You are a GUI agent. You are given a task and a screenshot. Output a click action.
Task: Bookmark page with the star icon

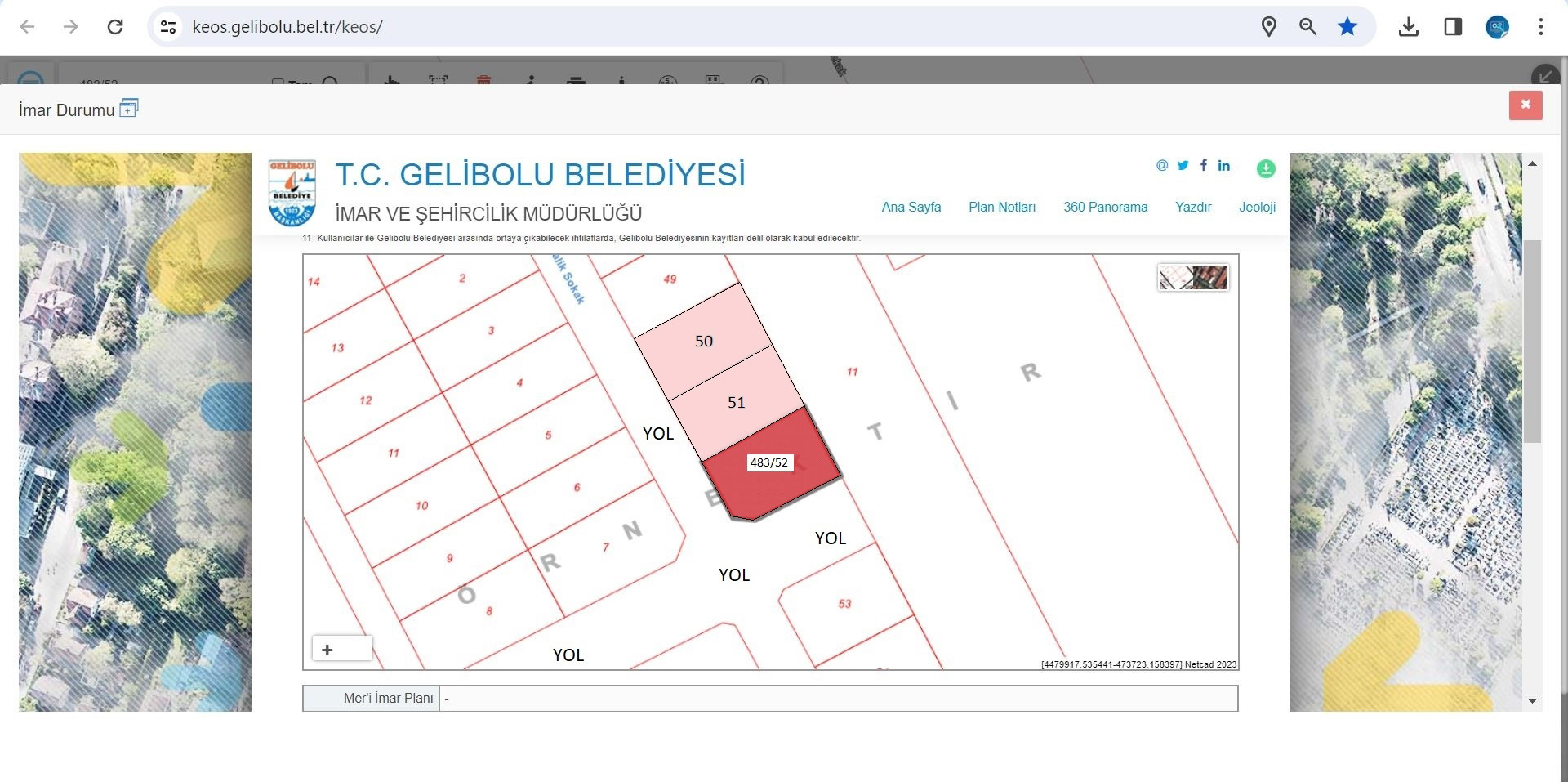point(1347,27)
